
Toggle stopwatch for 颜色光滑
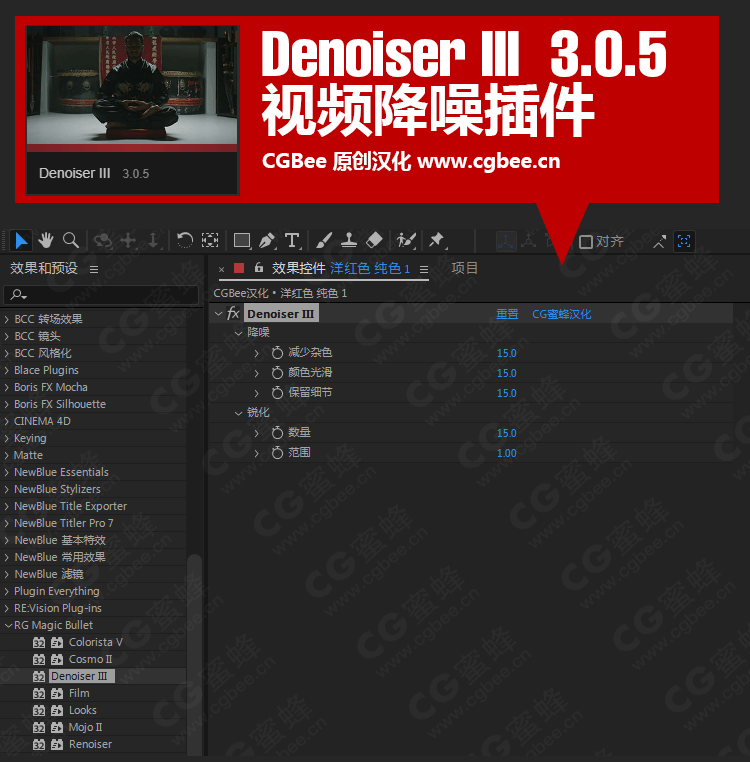277,373
